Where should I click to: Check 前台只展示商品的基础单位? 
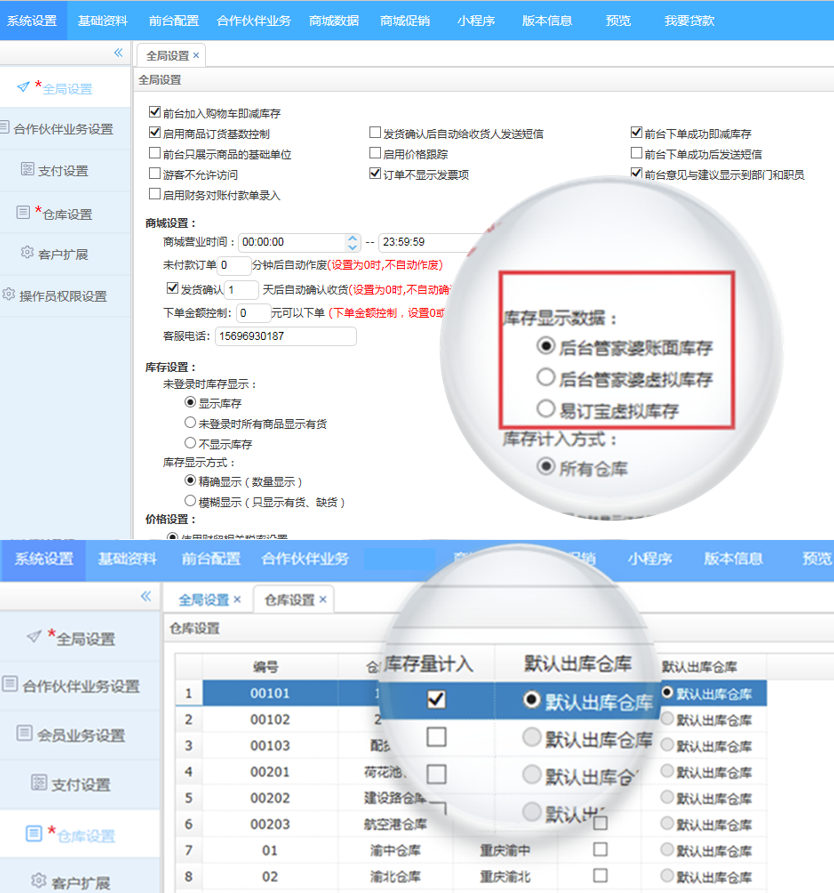coord(154,153)
